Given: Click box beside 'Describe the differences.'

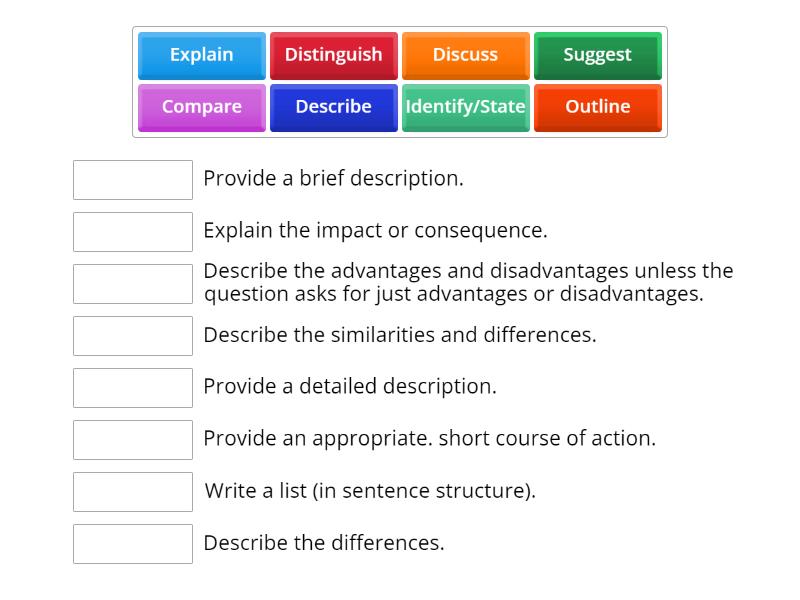Looking at the screenshot, I should 133,544.
